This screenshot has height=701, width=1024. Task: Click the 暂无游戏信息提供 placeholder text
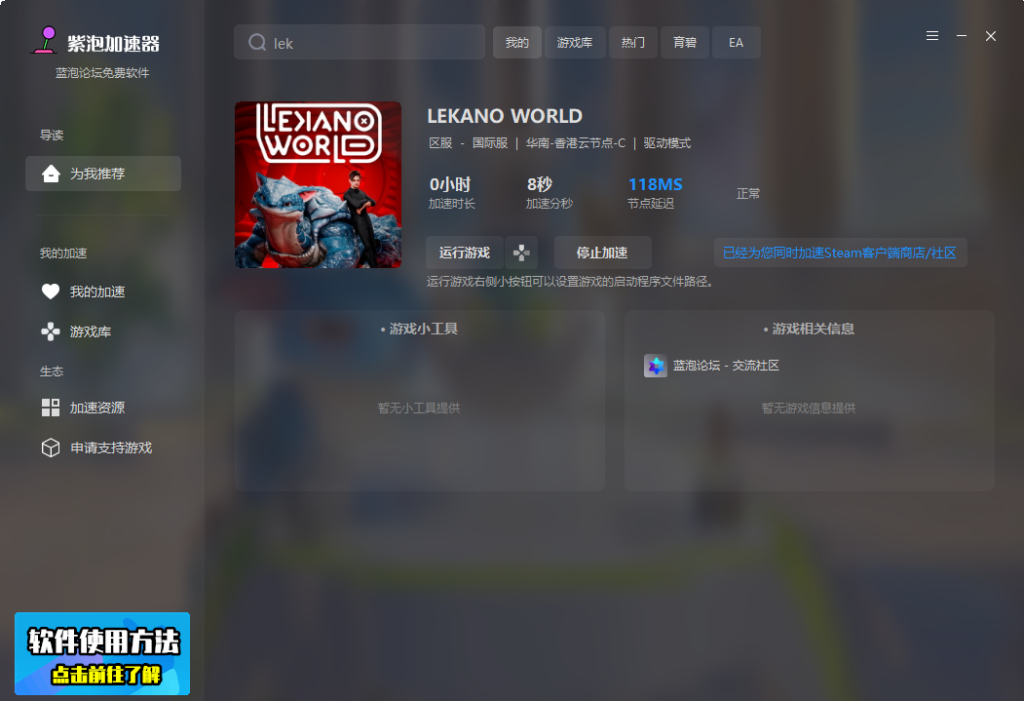[x=808, y=408]
